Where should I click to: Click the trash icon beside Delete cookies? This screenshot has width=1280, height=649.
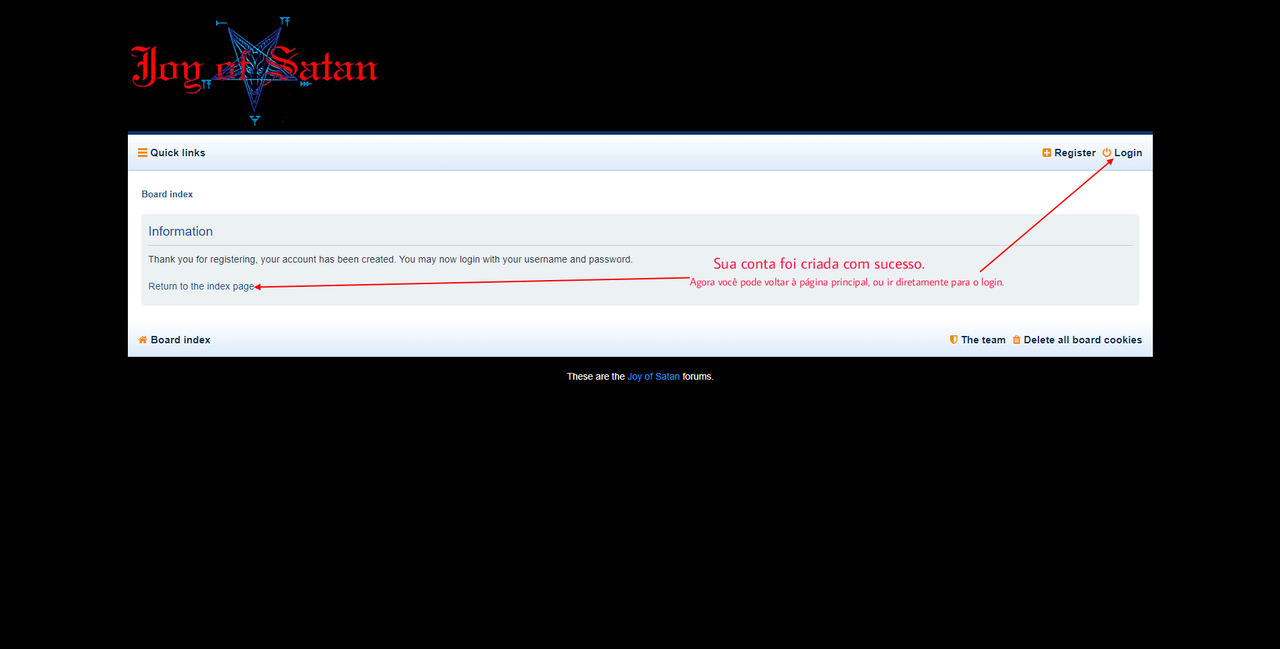(x=1017, y=340)
